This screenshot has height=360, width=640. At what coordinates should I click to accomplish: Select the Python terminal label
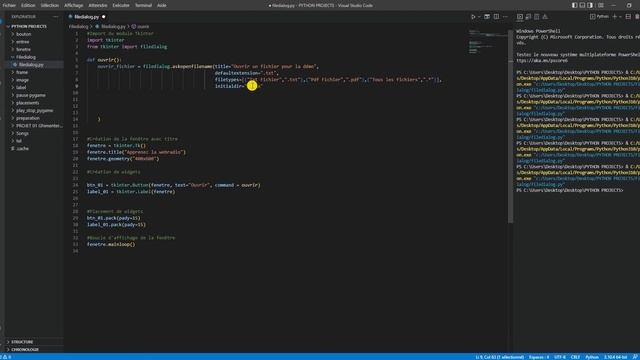click(599, 17)
